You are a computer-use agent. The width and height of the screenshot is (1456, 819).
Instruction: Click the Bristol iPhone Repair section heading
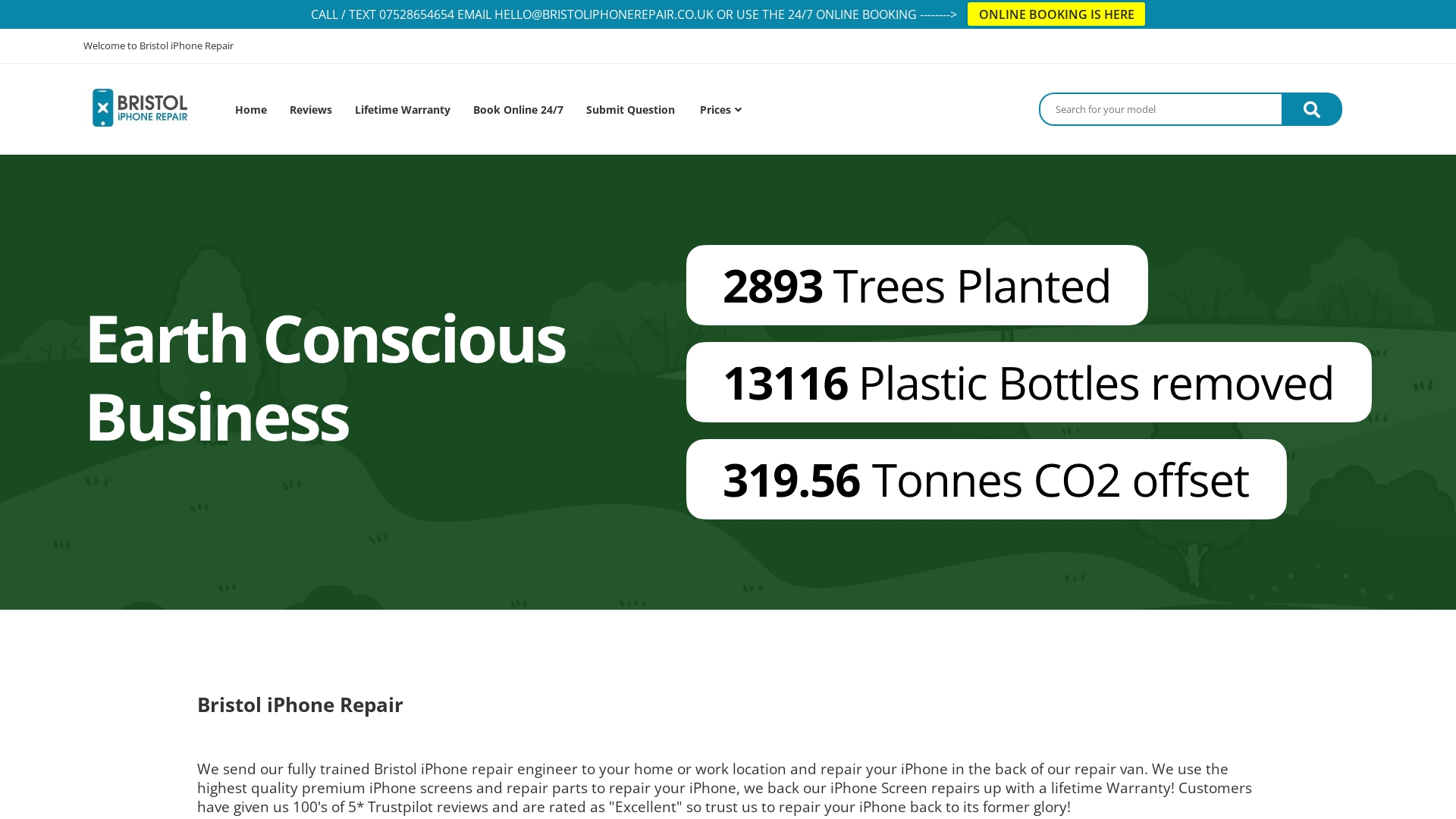tap(300, 705)
